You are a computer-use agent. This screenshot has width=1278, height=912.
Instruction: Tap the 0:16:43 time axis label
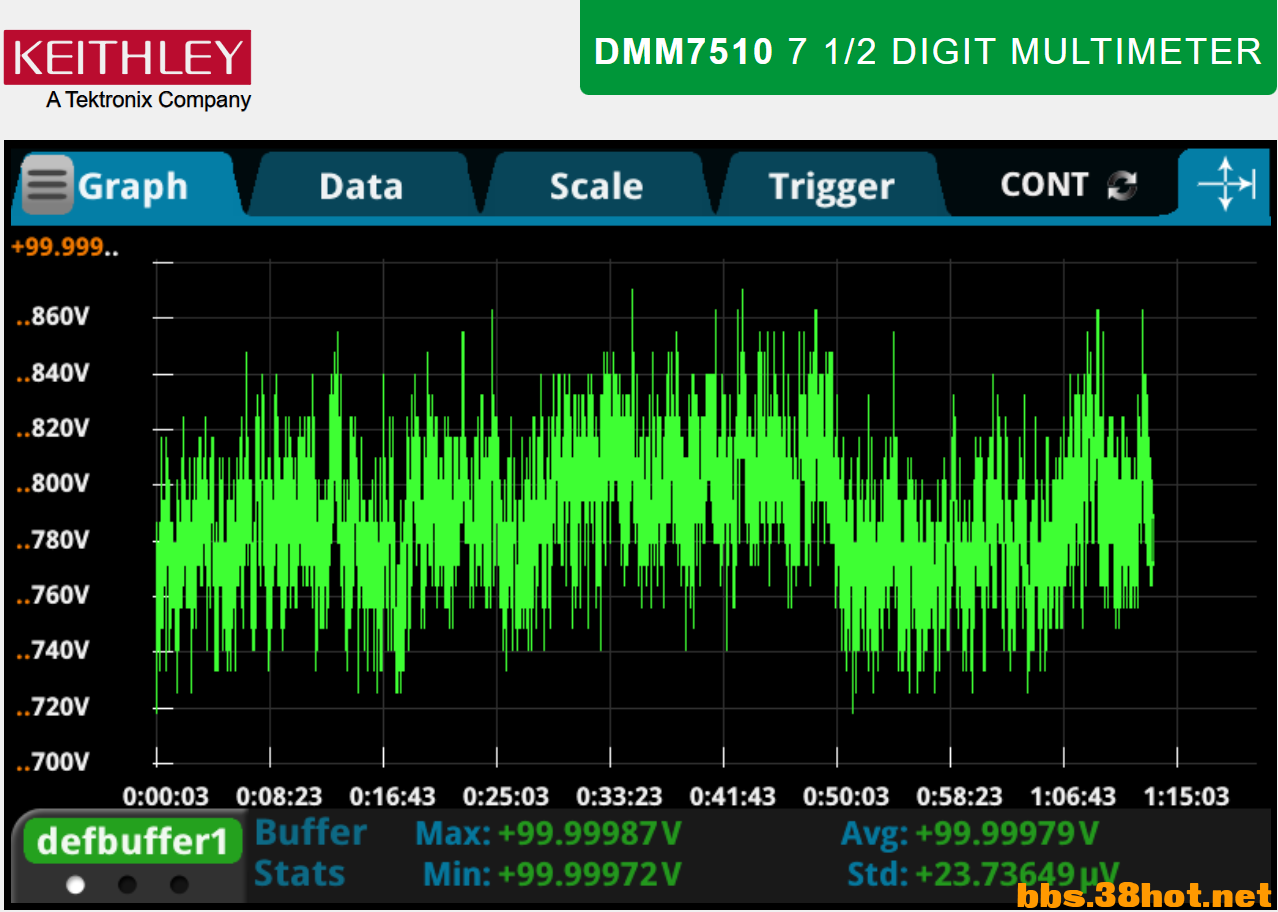pos(393,796)
